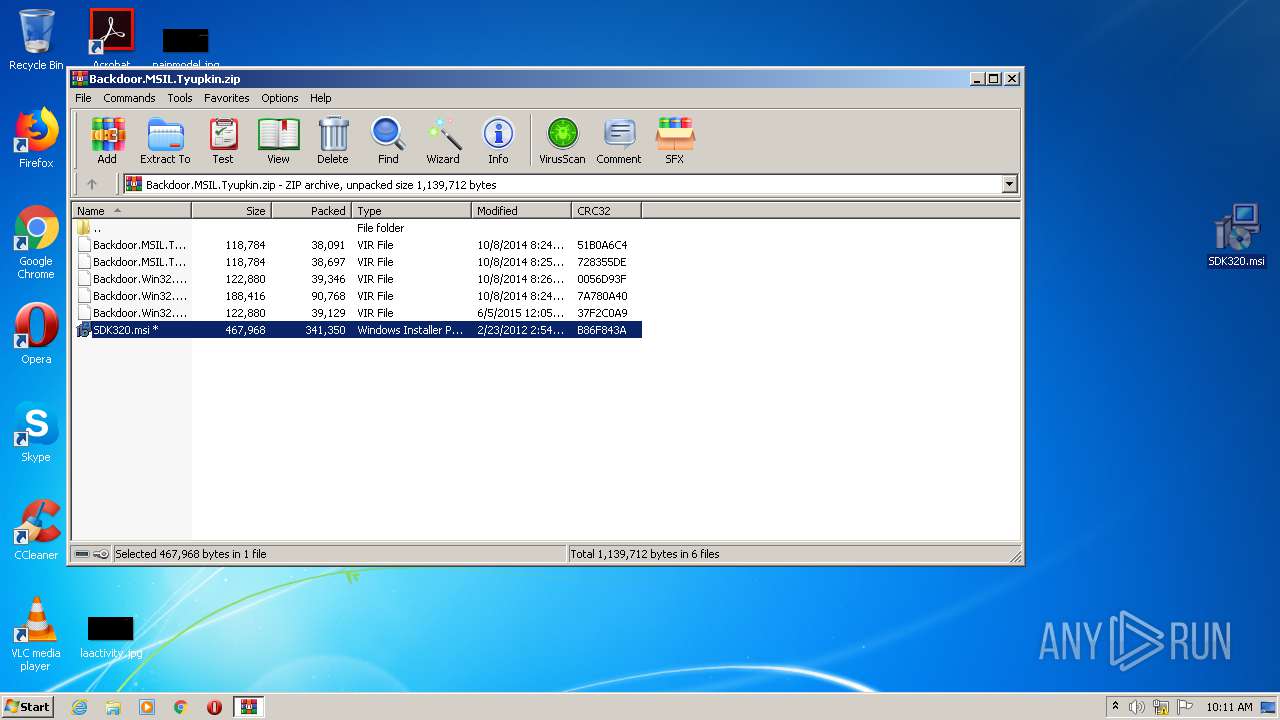Select the file with CRC32 728355DE
The width and height of the screenshot is (1280, 720).
357,262
